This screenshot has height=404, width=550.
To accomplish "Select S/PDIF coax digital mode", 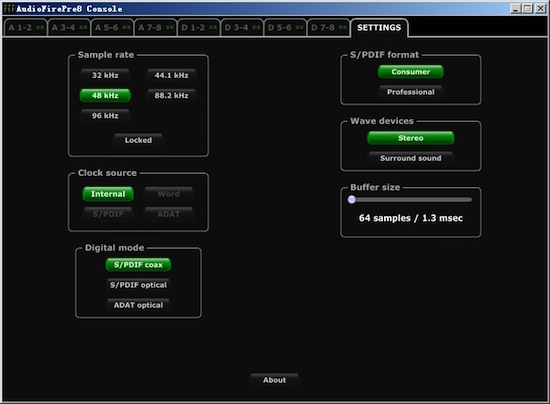I will click(138, 265).
